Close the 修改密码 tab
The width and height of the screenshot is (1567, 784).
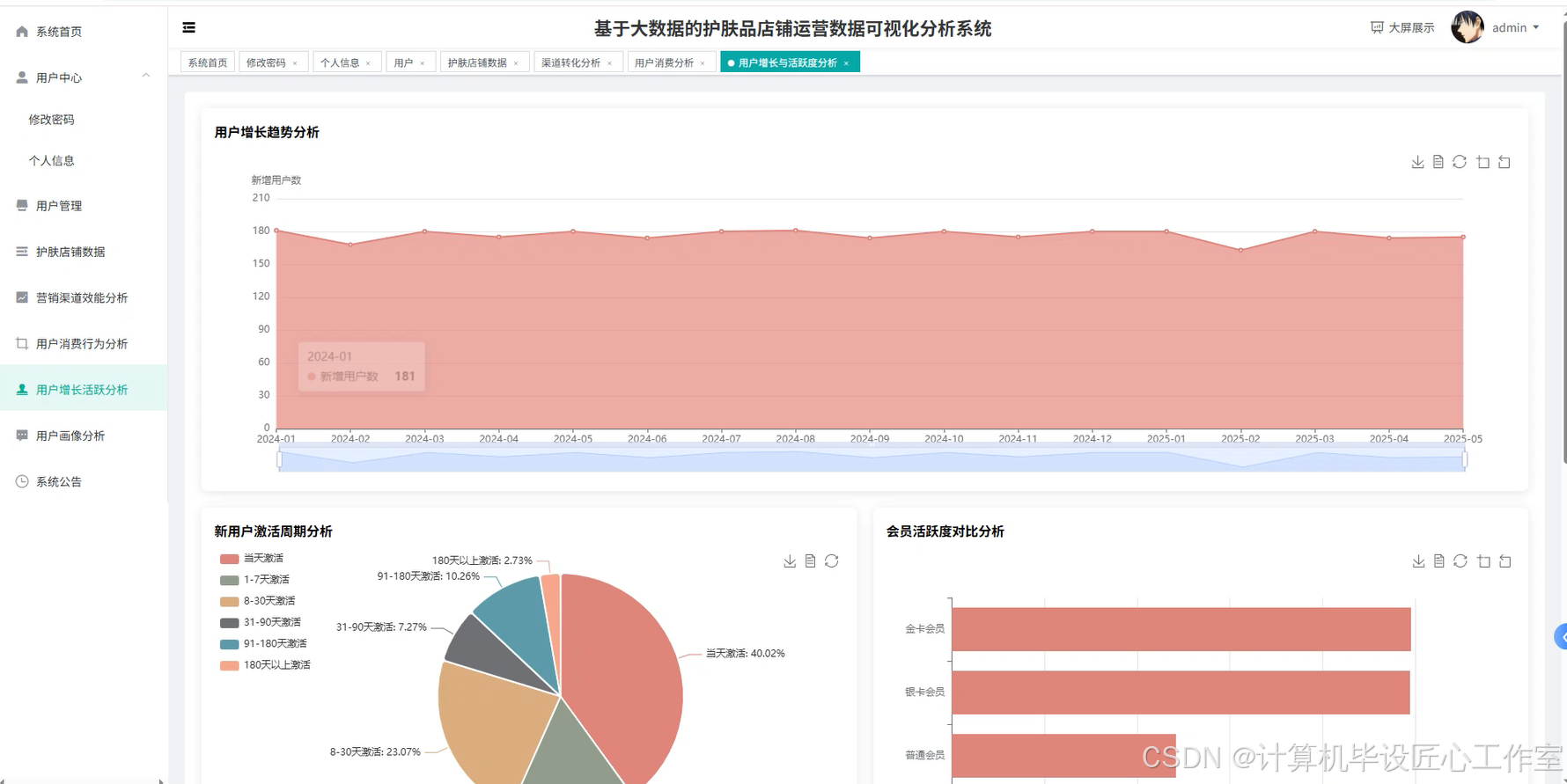click(295, 63)
